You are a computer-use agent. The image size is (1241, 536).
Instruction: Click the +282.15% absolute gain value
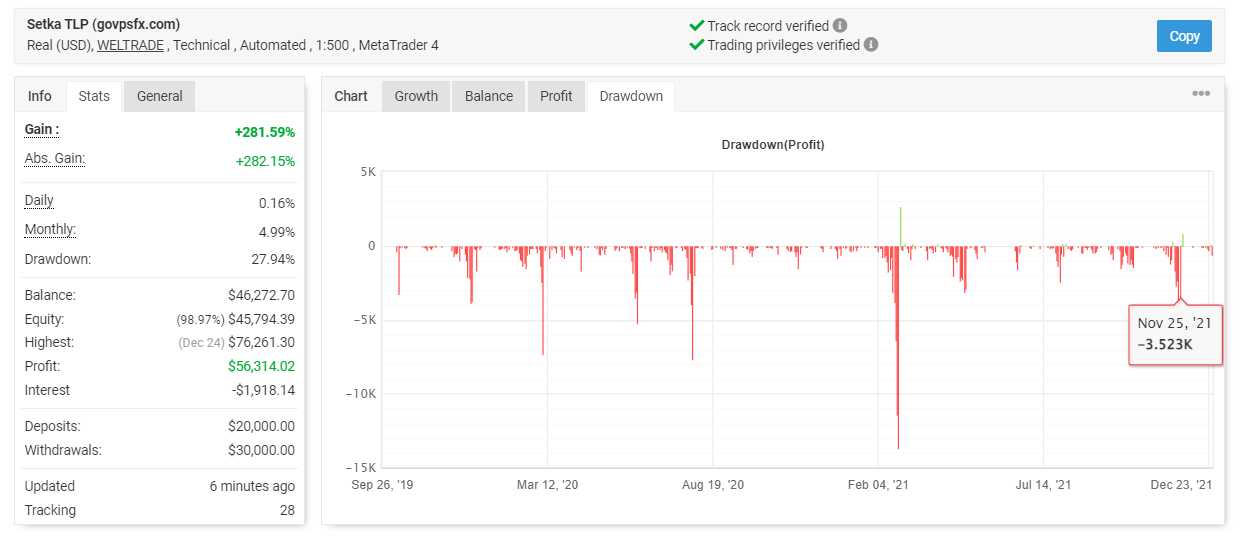tap(265, 160)
